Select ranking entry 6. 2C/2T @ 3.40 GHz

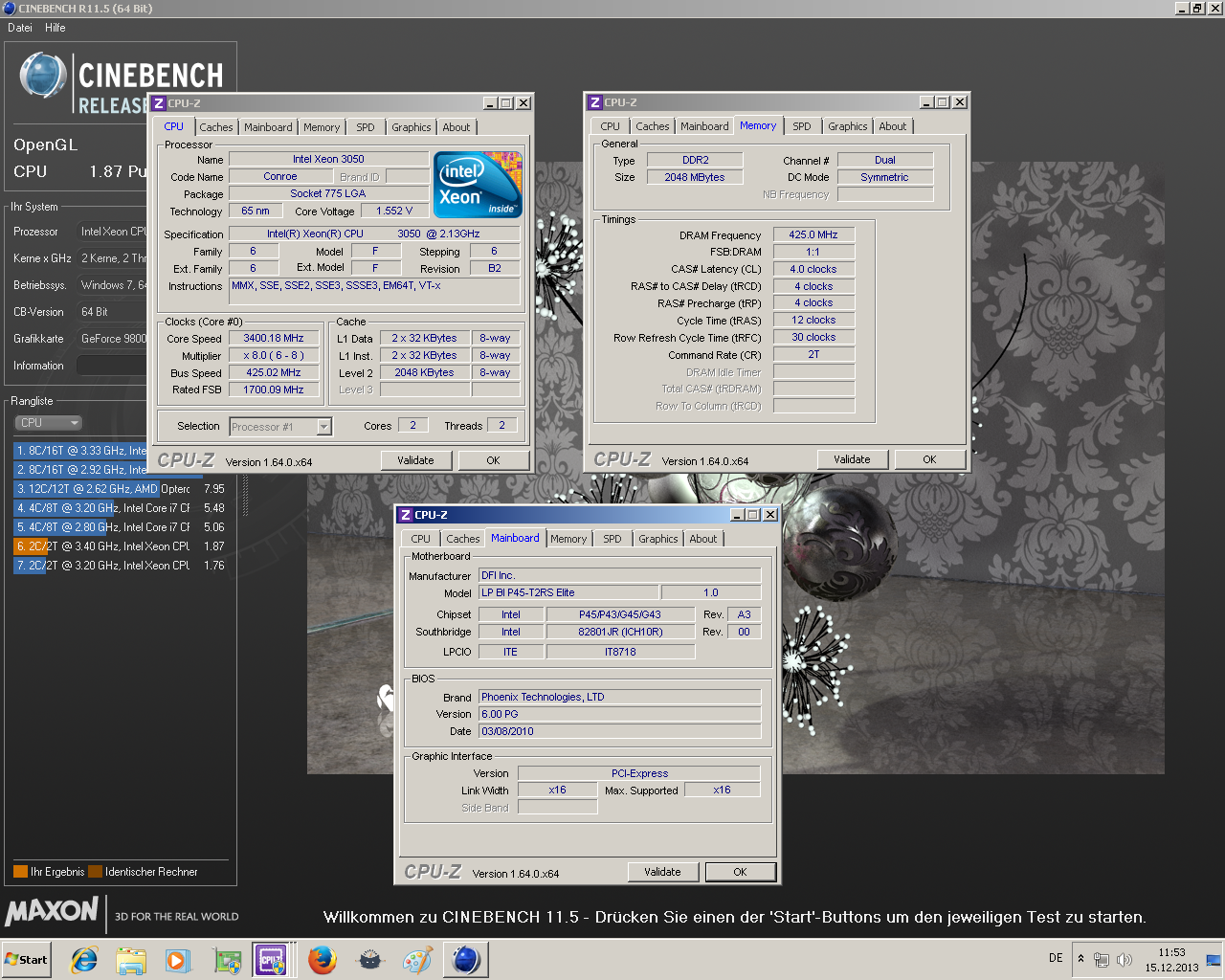click(x=120, y=546)
